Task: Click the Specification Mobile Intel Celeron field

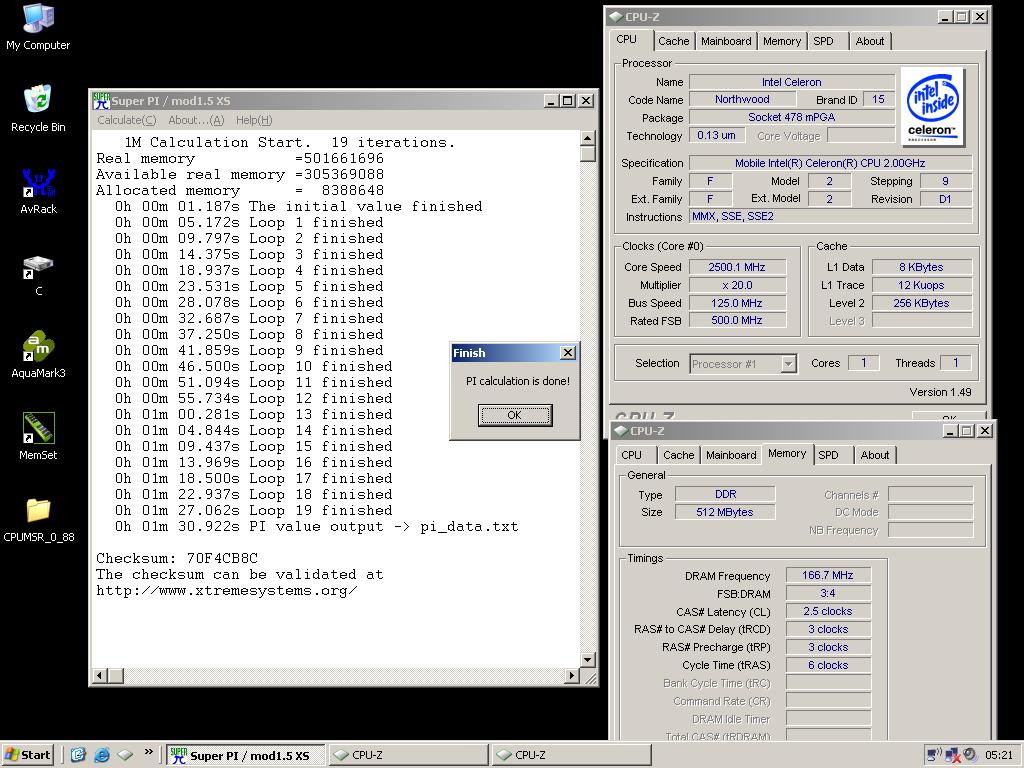Action: [830, 163]
